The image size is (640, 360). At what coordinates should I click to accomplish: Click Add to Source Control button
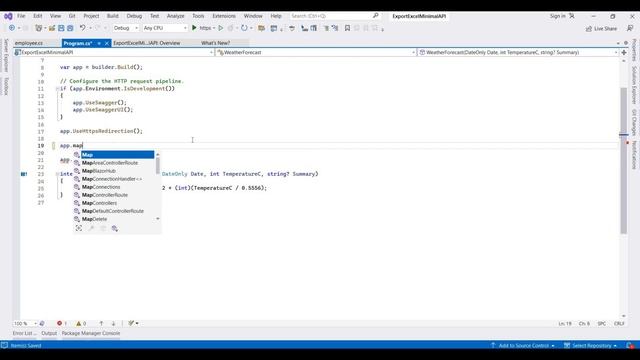(x=522, y=346)
